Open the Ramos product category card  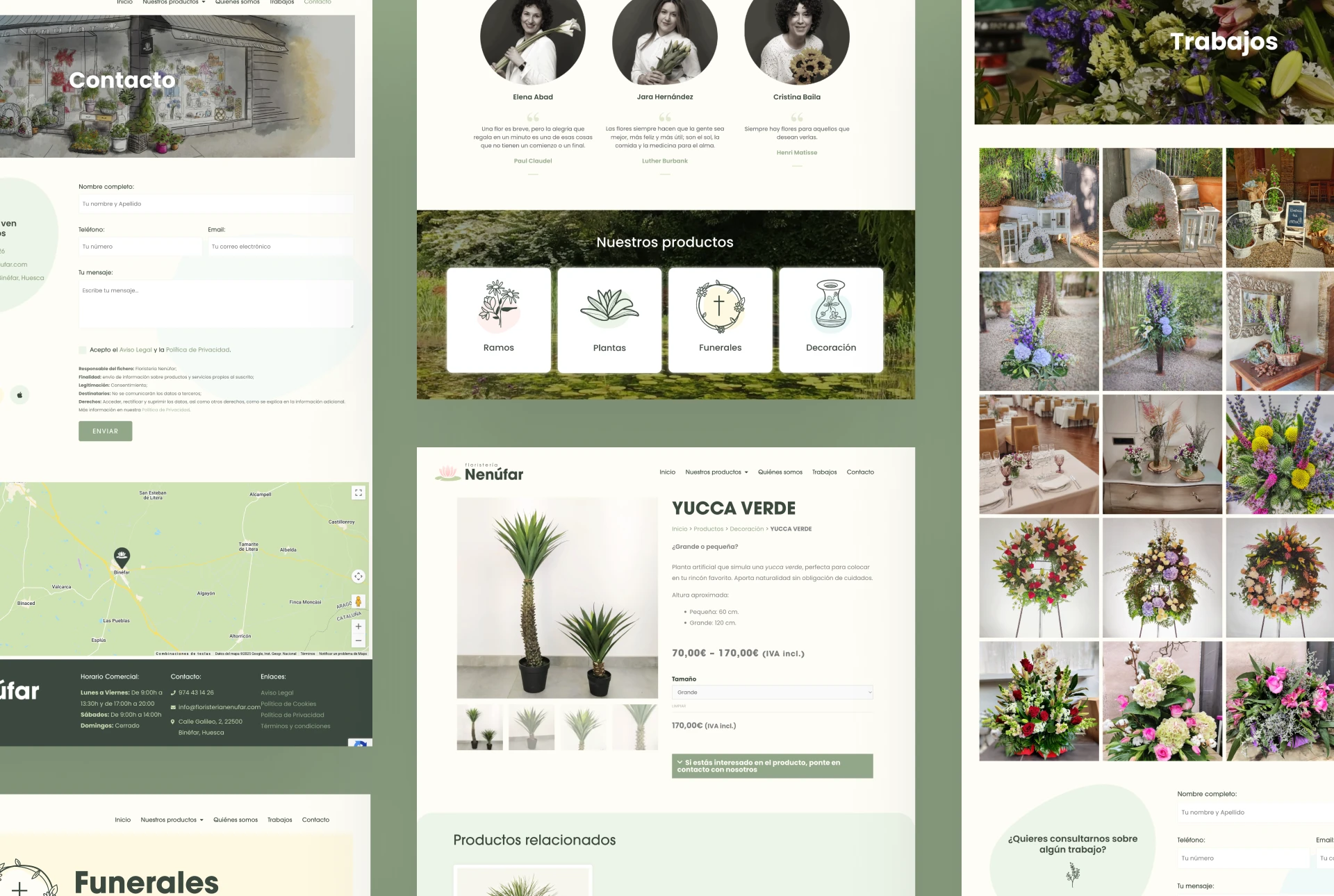(x=499, y=320)
